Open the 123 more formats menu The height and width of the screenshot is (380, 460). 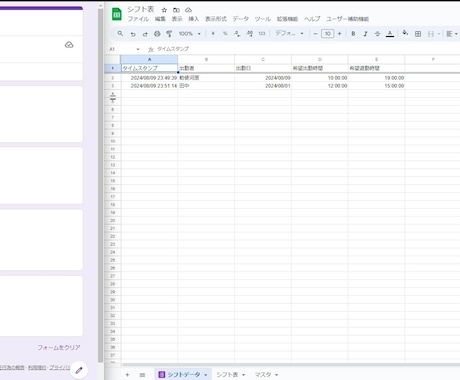(x=262, y=34)
